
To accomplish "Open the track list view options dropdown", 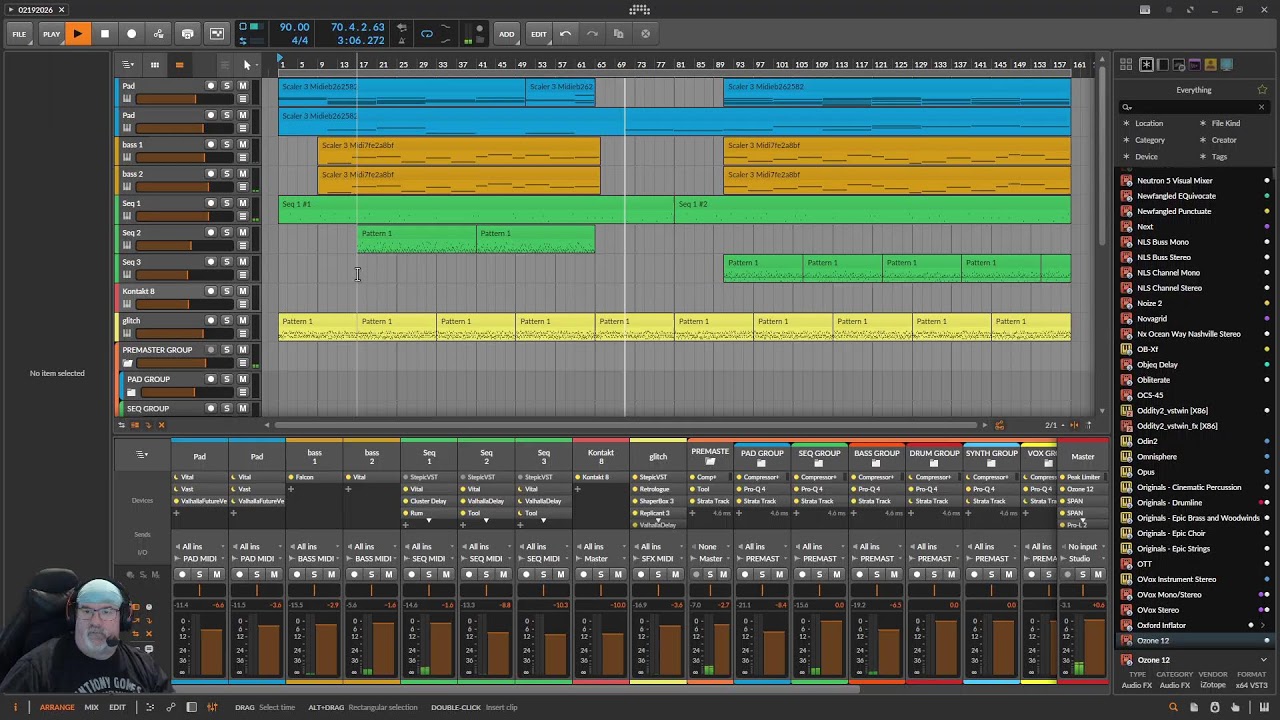I will 128,65.
